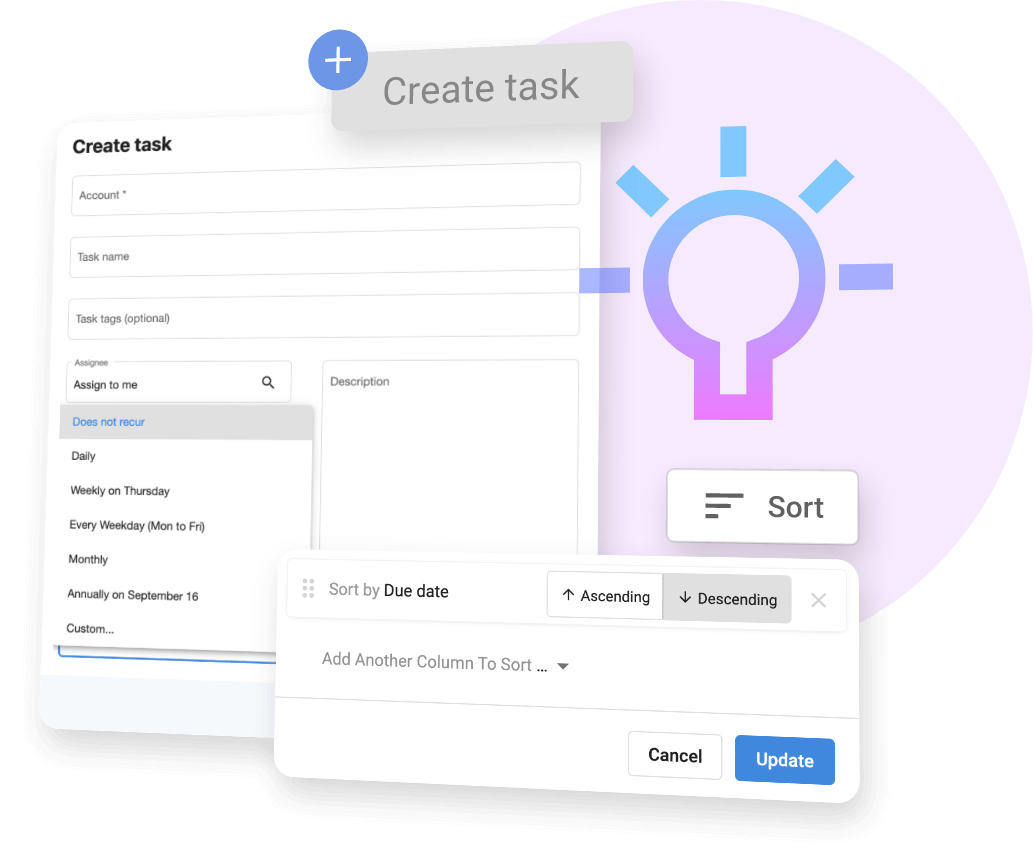Set sort order to Ascending
The width and height of the screenshot is (1033, 865).
pos(605,596)
